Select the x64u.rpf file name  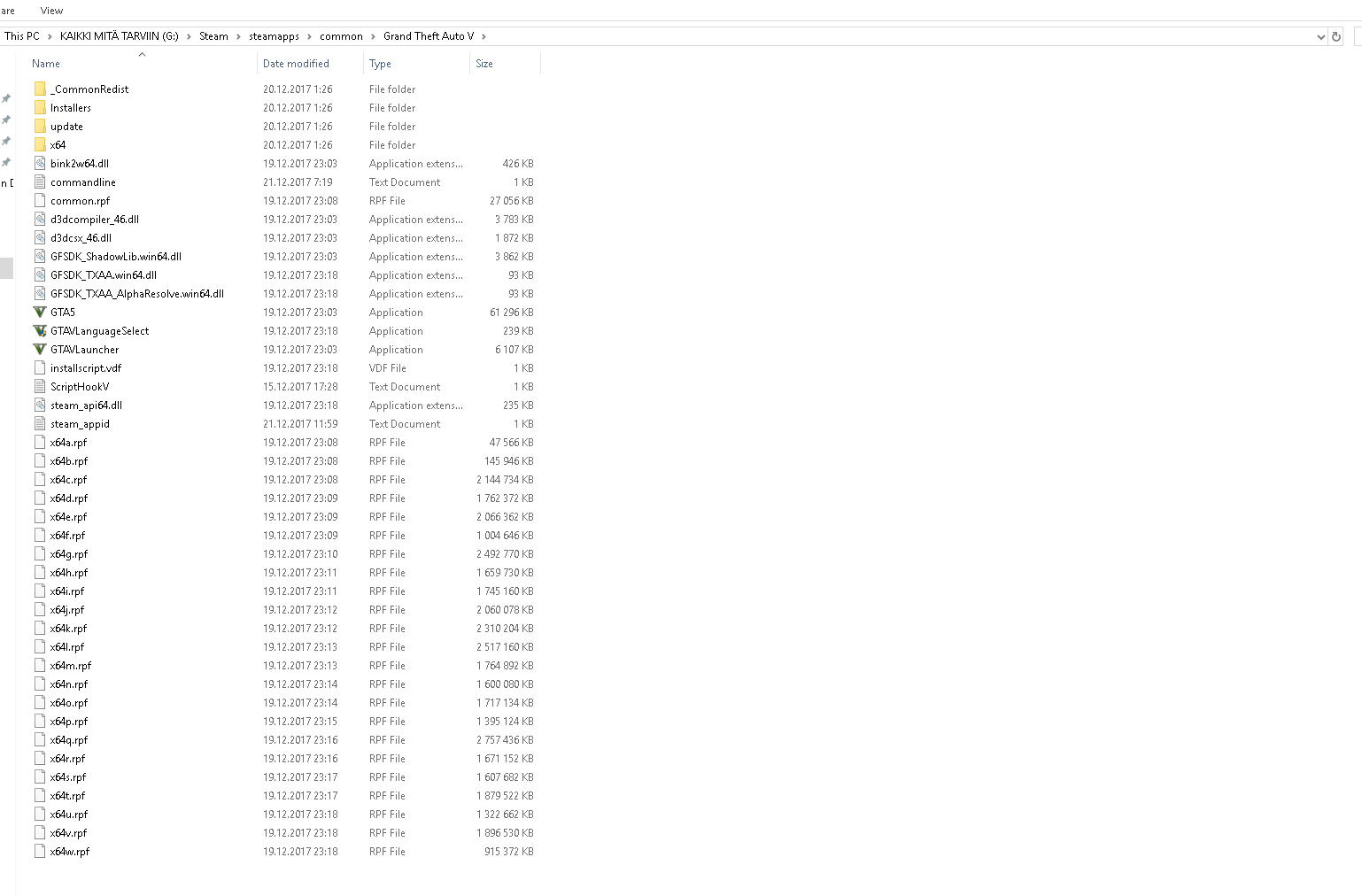point(69,815)
